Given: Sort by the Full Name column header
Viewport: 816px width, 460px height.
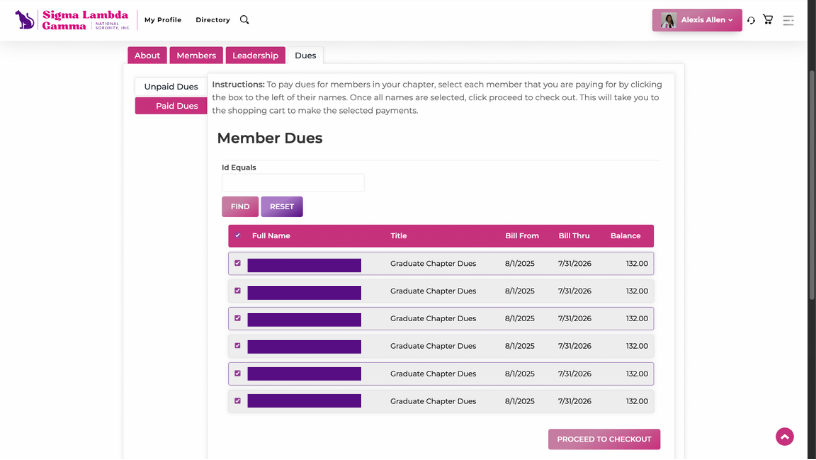Looking at the screenshot, I should (x=271, y=236).
